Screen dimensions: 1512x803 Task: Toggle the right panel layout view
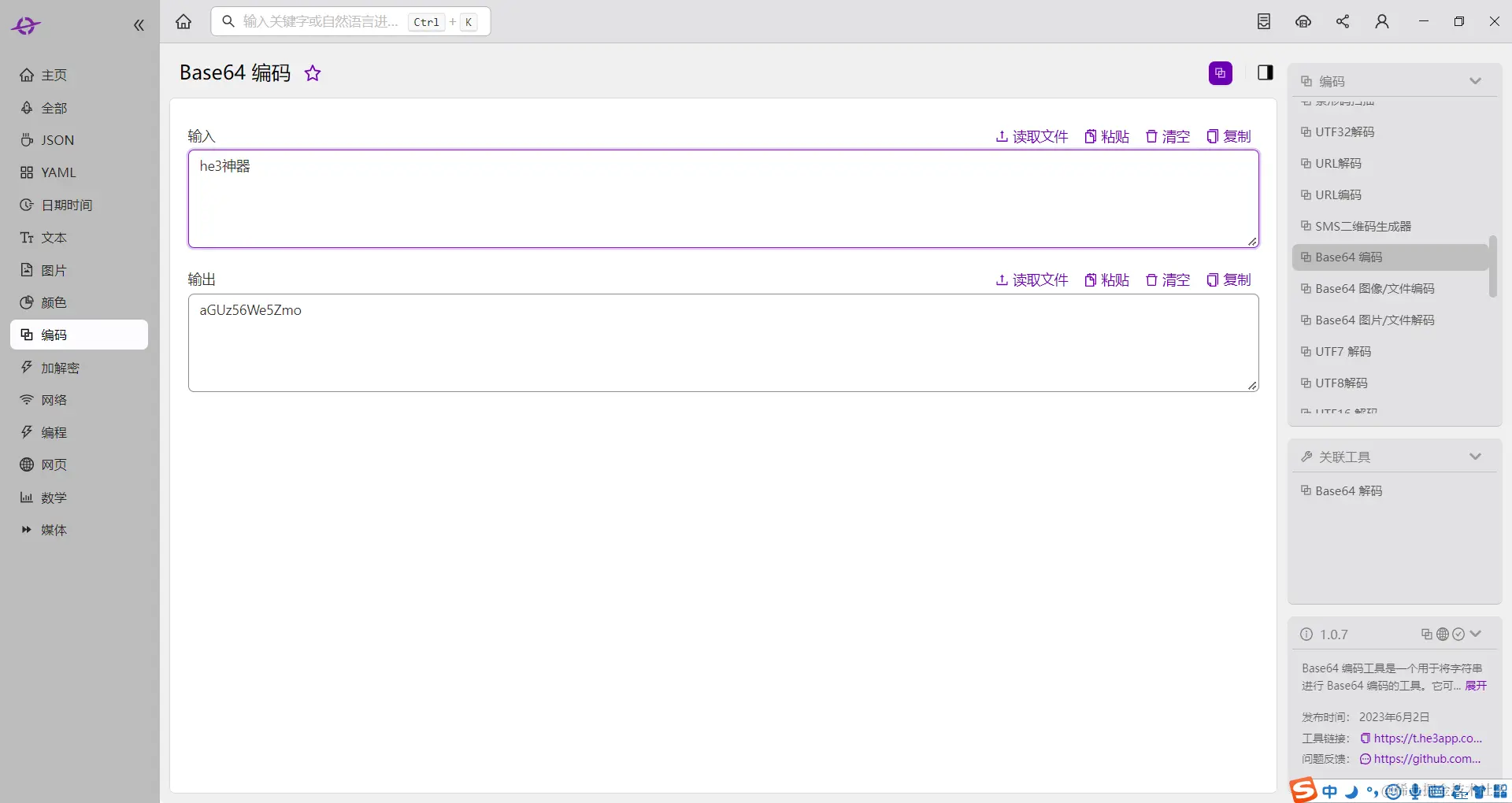click(1265, 72)
